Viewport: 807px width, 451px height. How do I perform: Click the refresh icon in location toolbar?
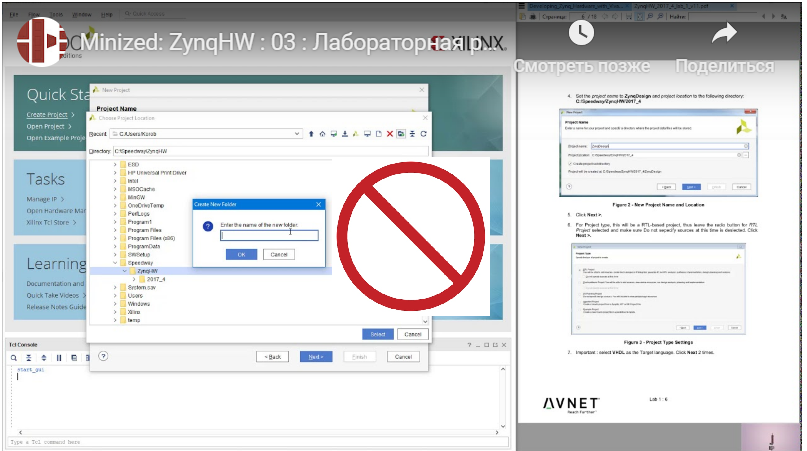point(424,133)
